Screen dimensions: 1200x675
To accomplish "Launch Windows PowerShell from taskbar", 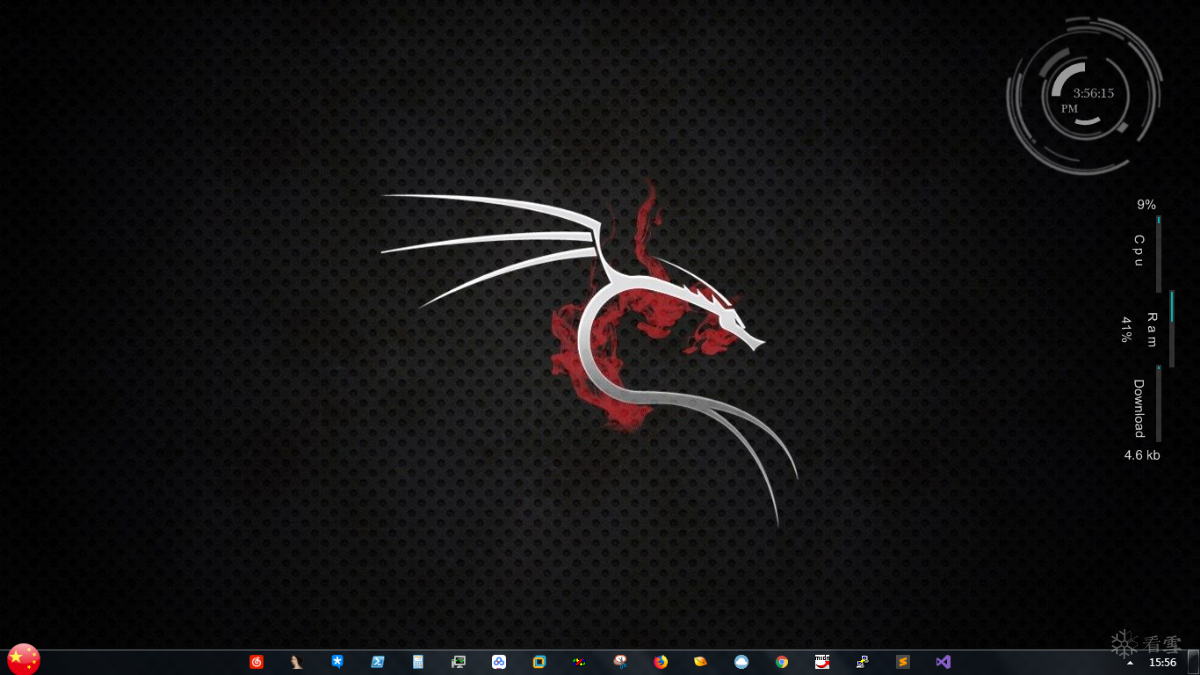I will tap(377, 662).
